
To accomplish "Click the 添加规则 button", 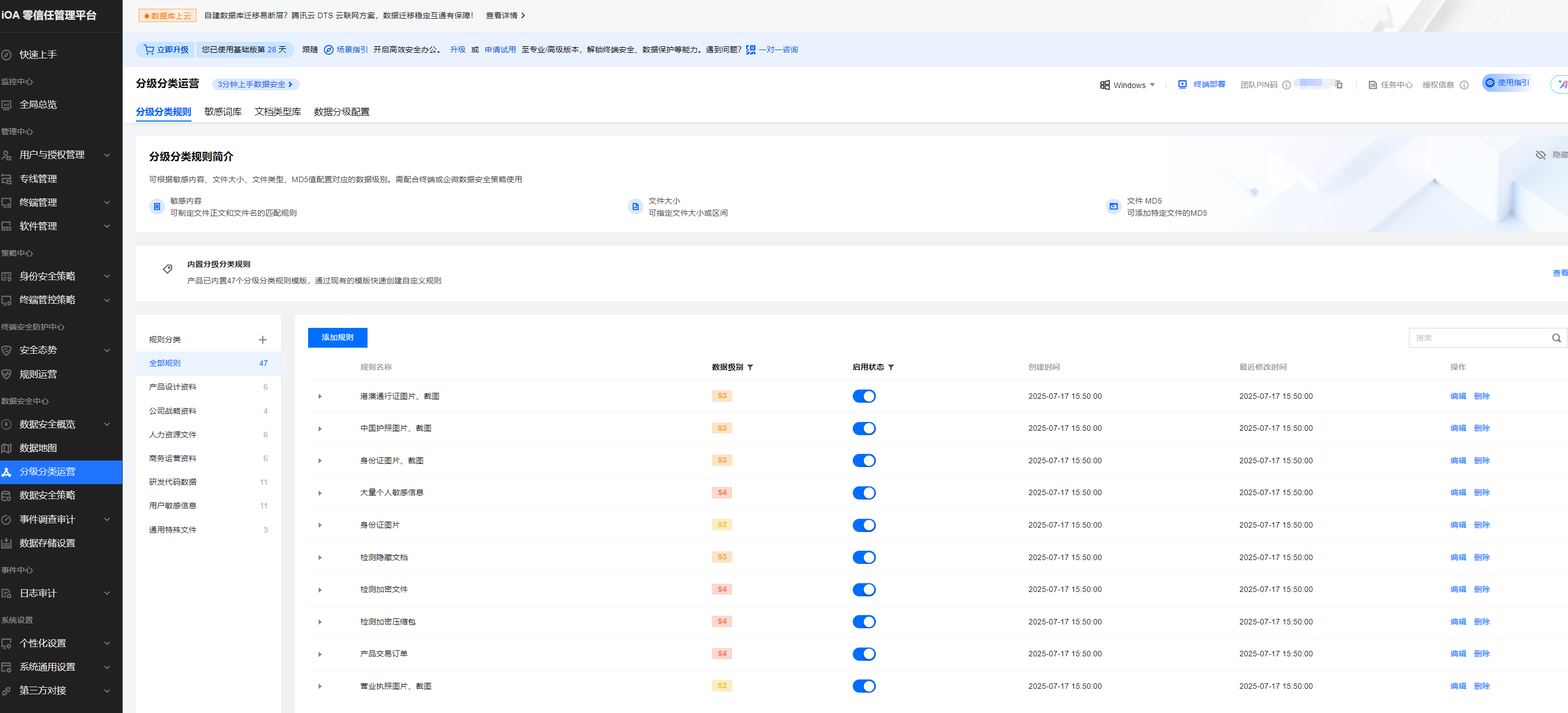I will (x=337, y=337).
